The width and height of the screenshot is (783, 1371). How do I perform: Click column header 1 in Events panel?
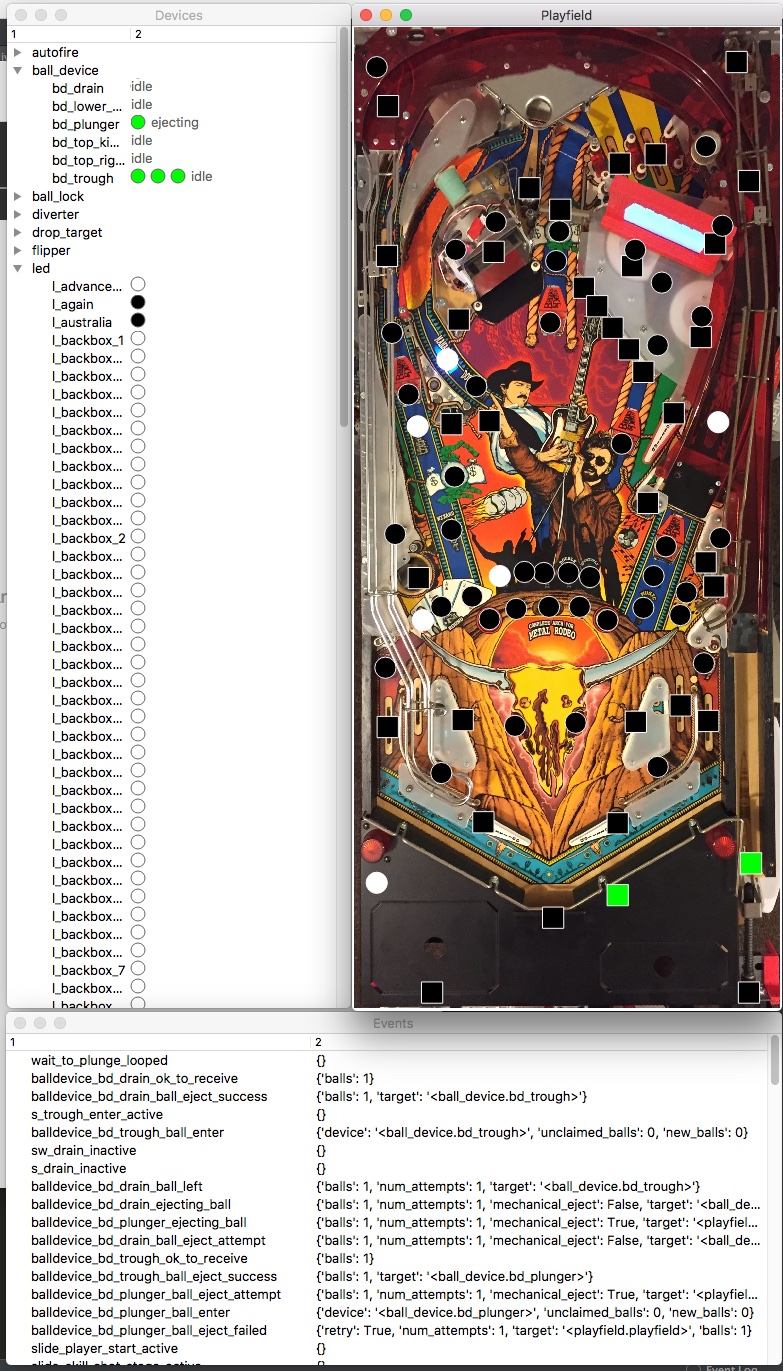[14, 1042]
